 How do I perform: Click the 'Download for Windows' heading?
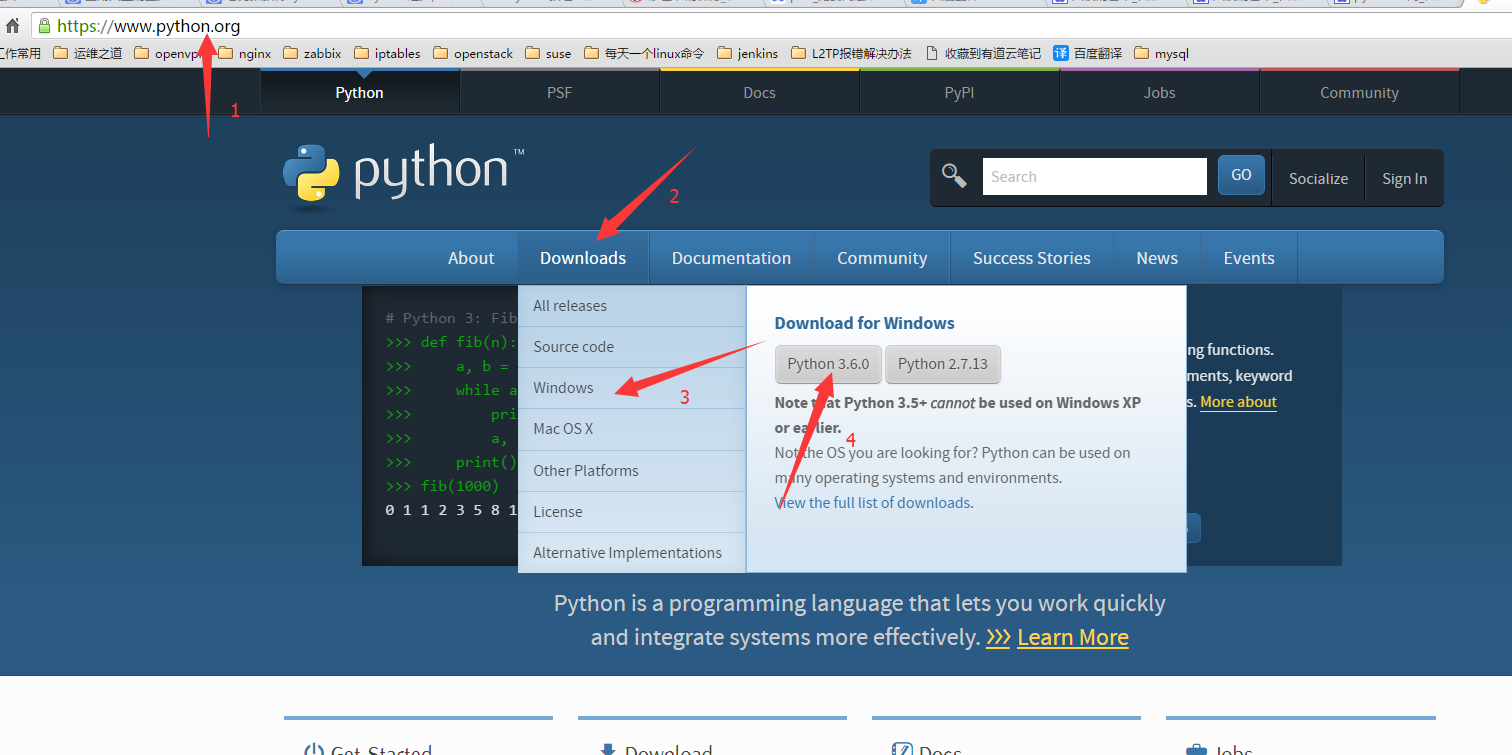point(864,323)
